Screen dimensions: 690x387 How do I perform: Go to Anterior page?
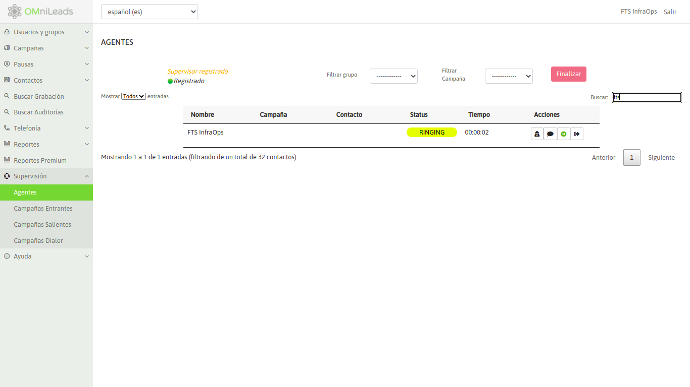tap(603, 158)
